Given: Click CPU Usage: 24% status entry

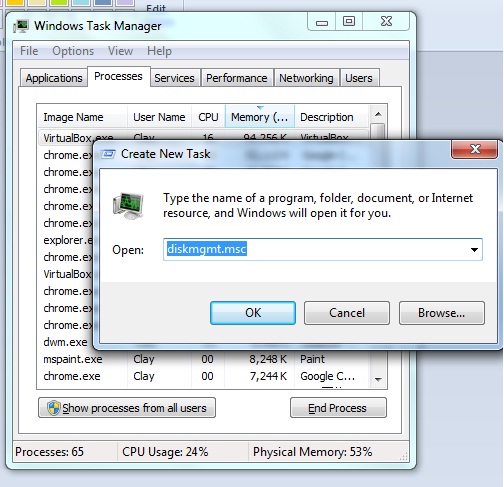Looking at the screenshot, I should click(x=165, y=452).
